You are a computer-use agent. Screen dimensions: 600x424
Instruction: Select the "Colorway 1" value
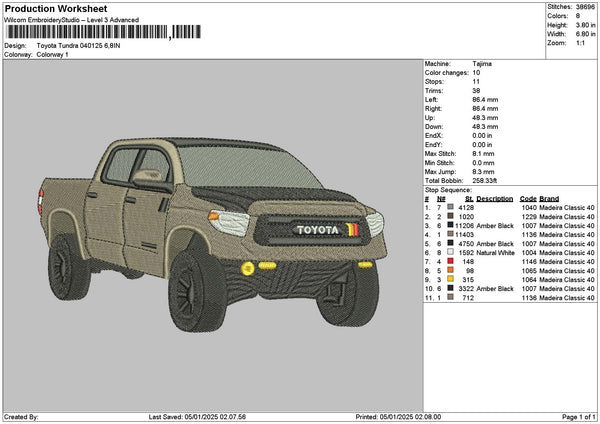point(52,55)
